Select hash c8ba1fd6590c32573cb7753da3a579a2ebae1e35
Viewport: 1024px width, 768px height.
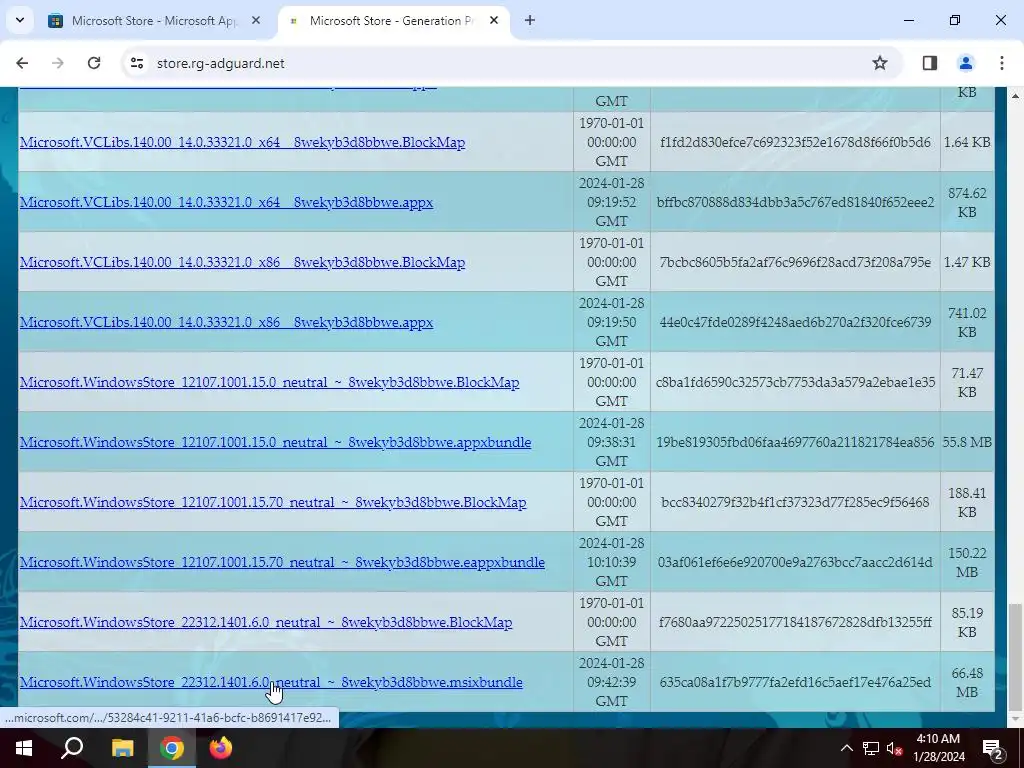click(x=795, y=383)
